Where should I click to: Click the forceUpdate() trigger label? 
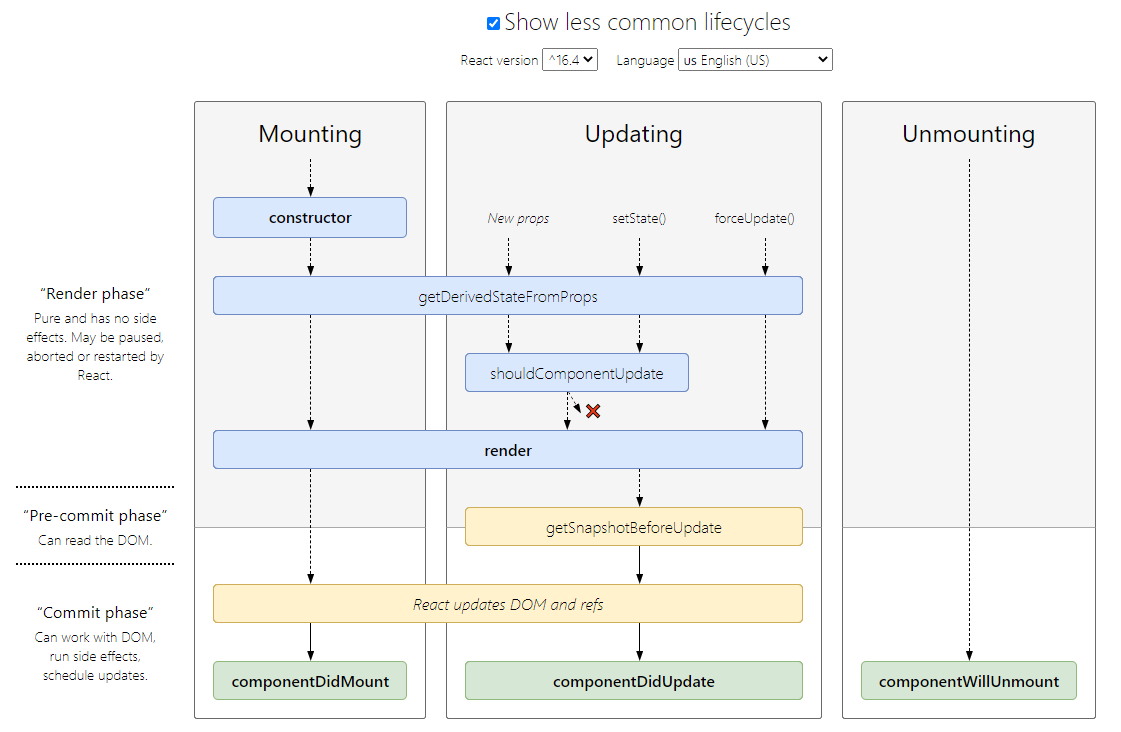pyautogui.click(x=755, y=218)
